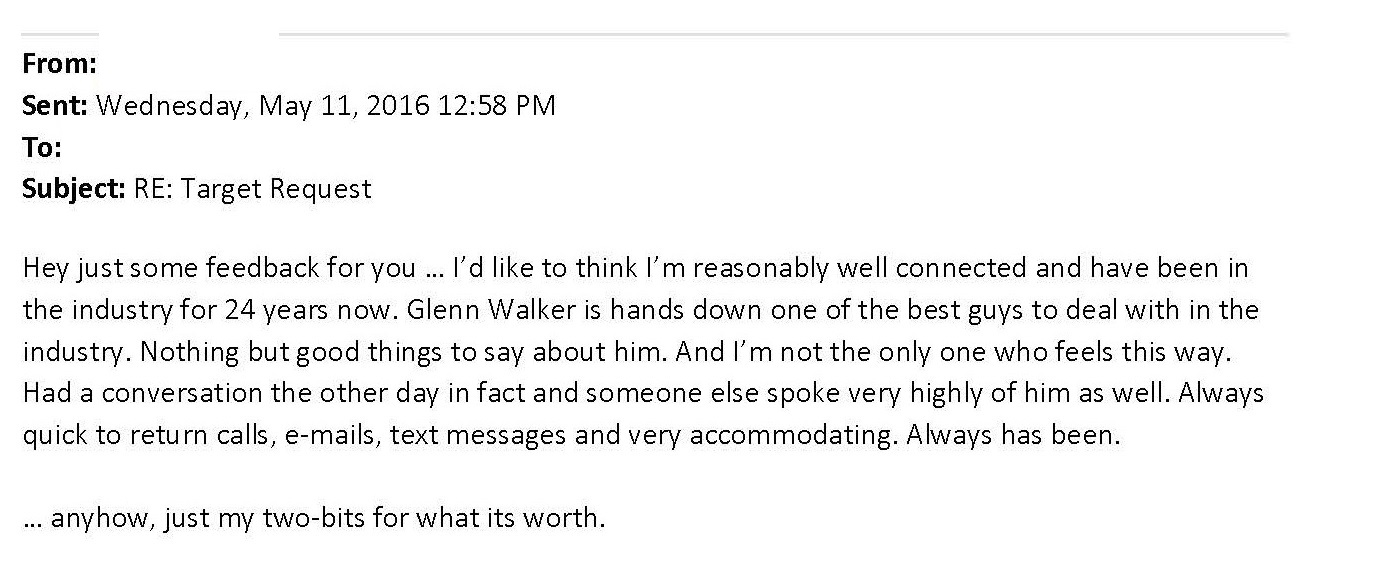Viewport: 1389px width, 567px height.
Task: Select the date Wednesday, May 11, 2016
Action: (x=264, y=107)
